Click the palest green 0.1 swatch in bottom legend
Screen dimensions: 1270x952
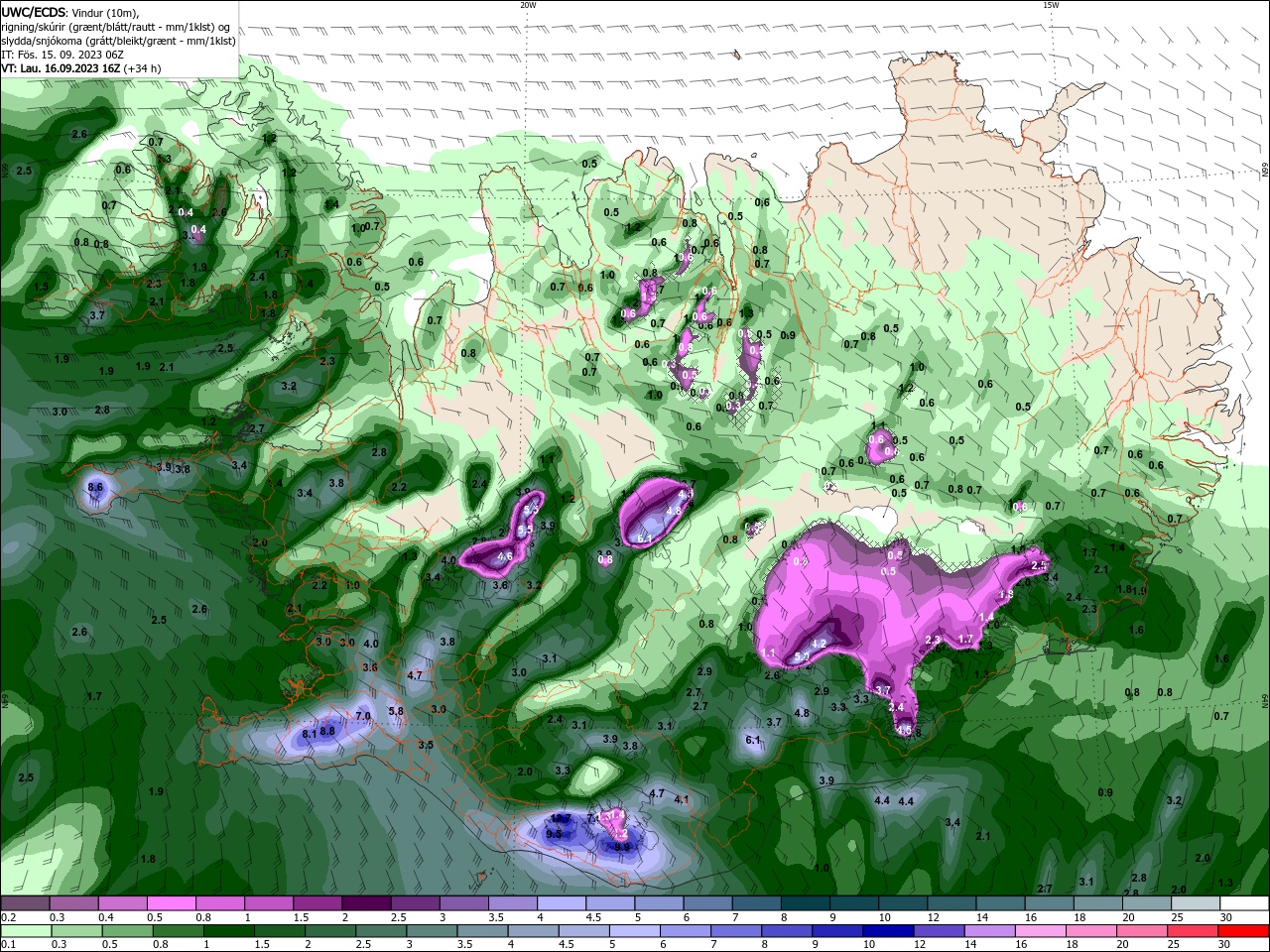(x=24, y=931)
